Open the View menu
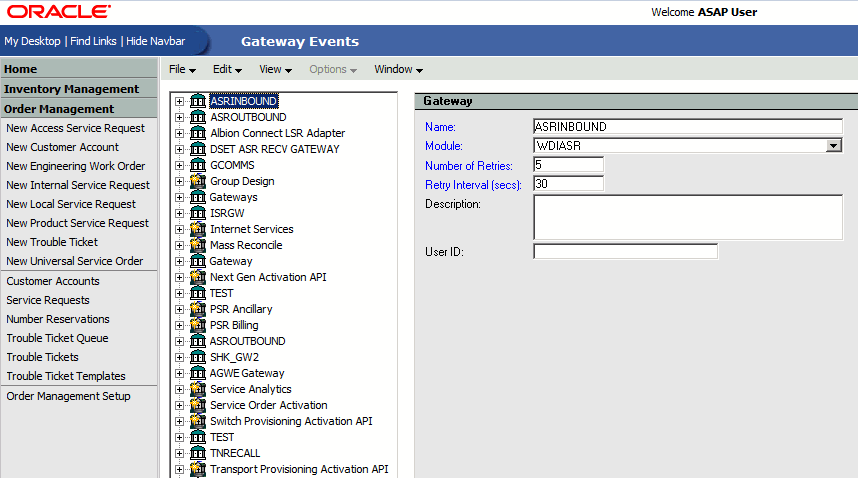This screenshot has height=478, width=858. (275, 69)
